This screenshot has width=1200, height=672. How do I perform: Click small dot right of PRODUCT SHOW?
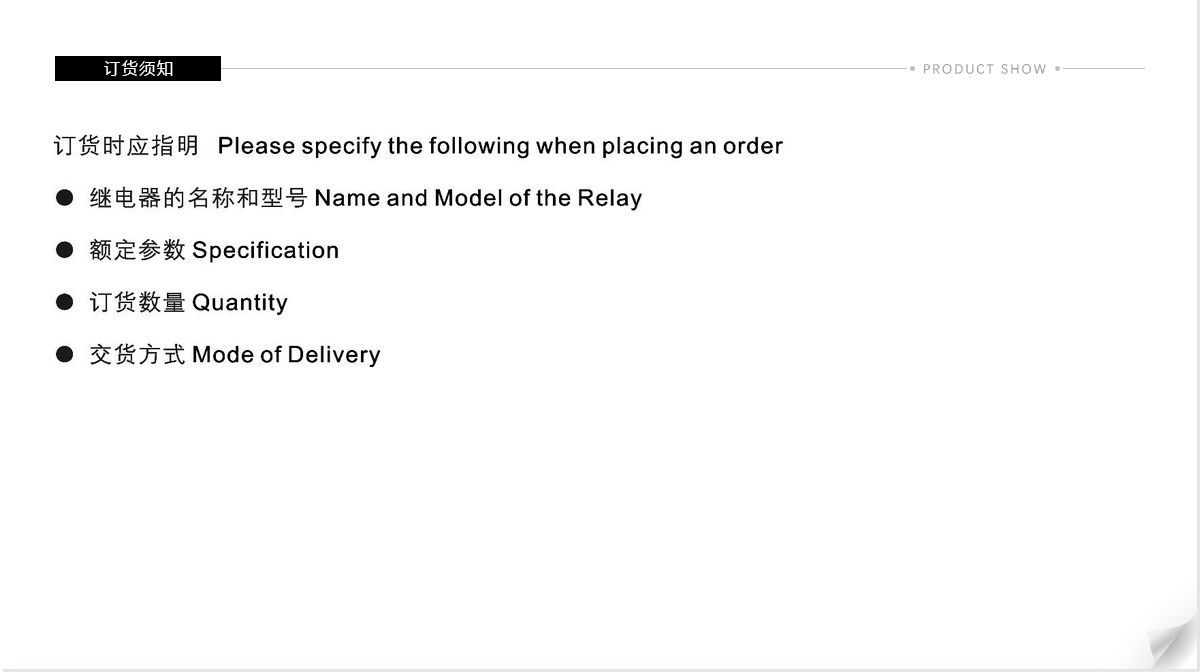click(1057, 69)
